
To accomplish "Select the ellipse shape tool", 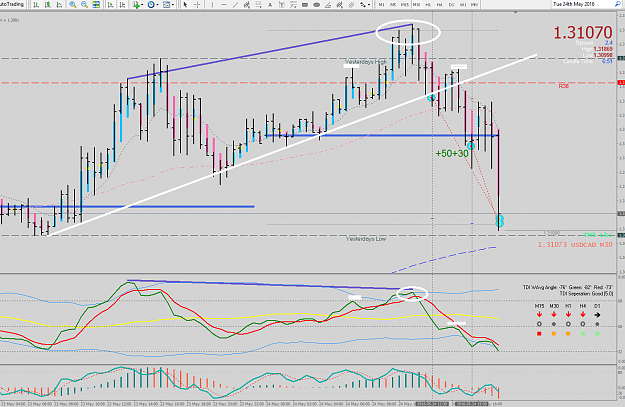I will (316, 5).
